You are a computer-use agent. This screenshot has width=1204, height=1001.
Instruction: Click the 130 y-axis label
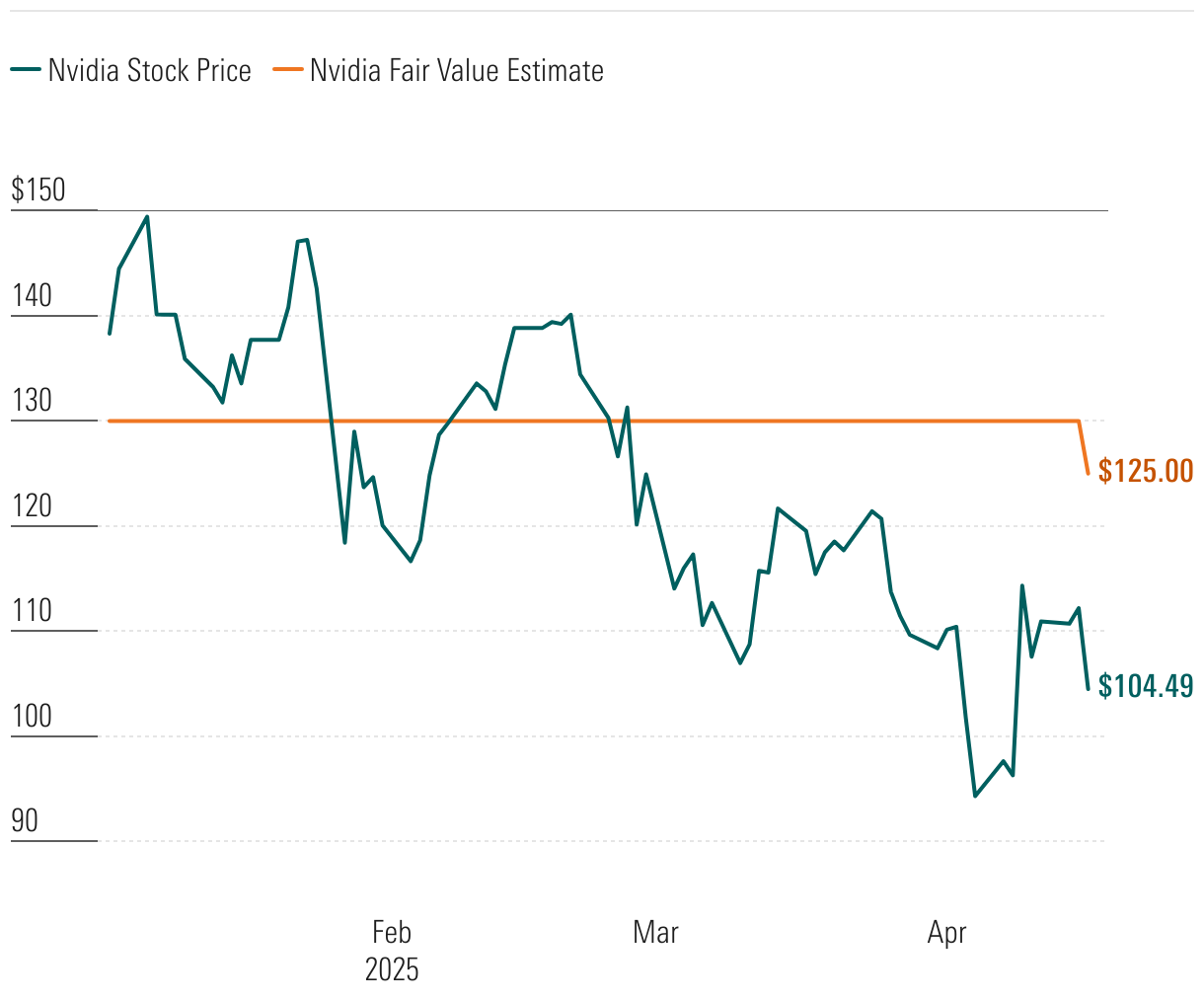pyautogui.click(x=32, y=400)
